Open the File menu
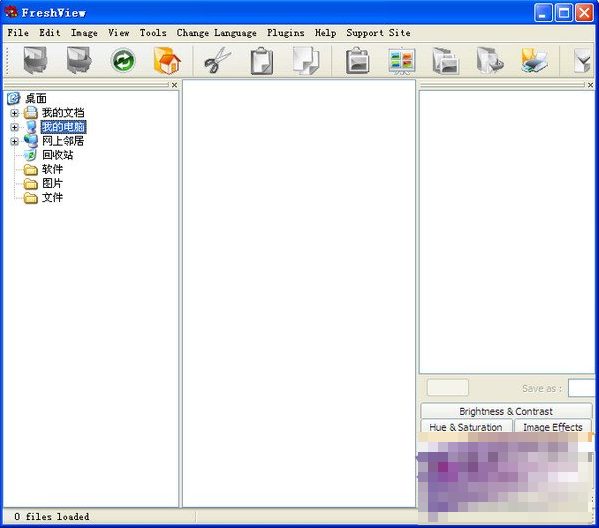Screen dimensions: 599x528 point(18,33)
